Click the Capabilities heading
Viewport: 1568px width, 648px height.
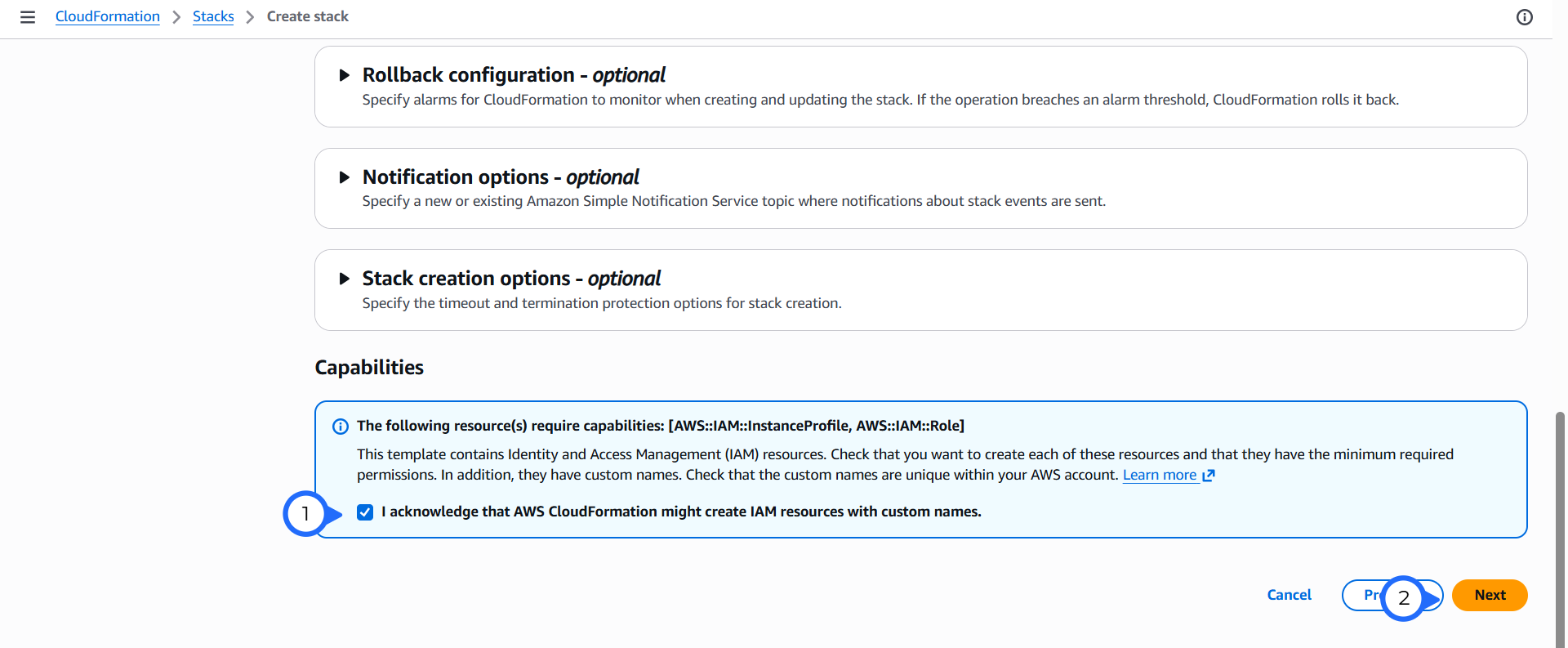[x=369, y=368]
